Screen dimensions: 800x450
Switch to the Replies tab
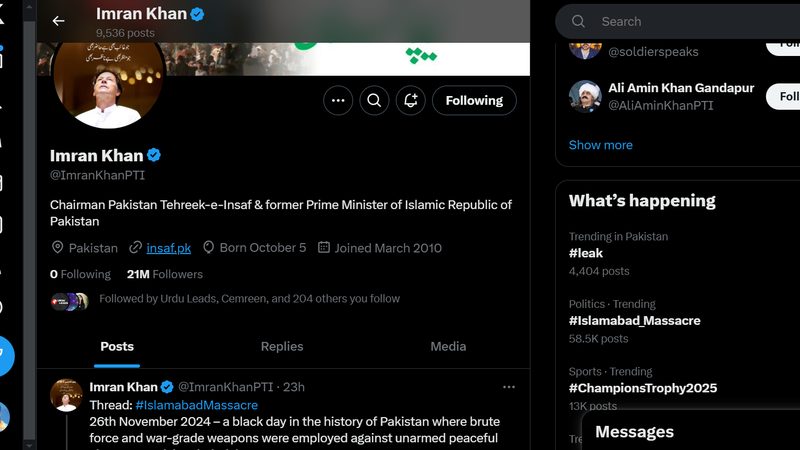(282, 346)
